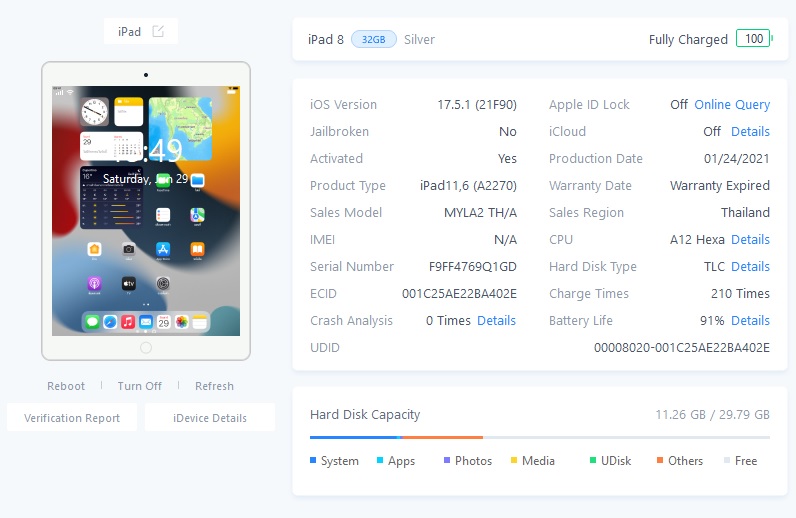Open iDevice Details
This screenshot has height=518, width=796.
click(210, 417)
